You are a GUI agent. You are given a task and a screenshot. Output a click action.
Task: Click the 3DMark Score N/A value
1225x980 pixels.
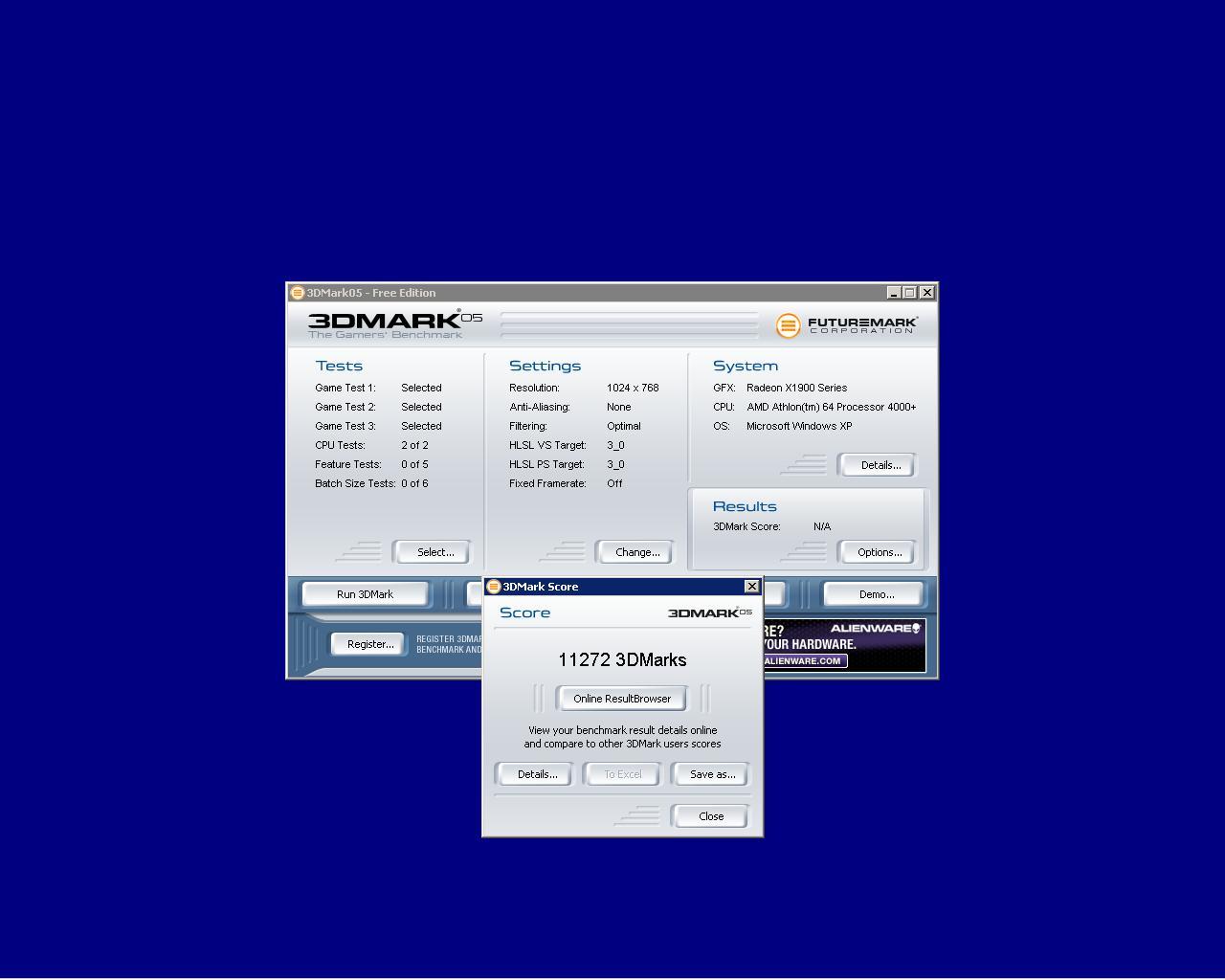[822, 526]
